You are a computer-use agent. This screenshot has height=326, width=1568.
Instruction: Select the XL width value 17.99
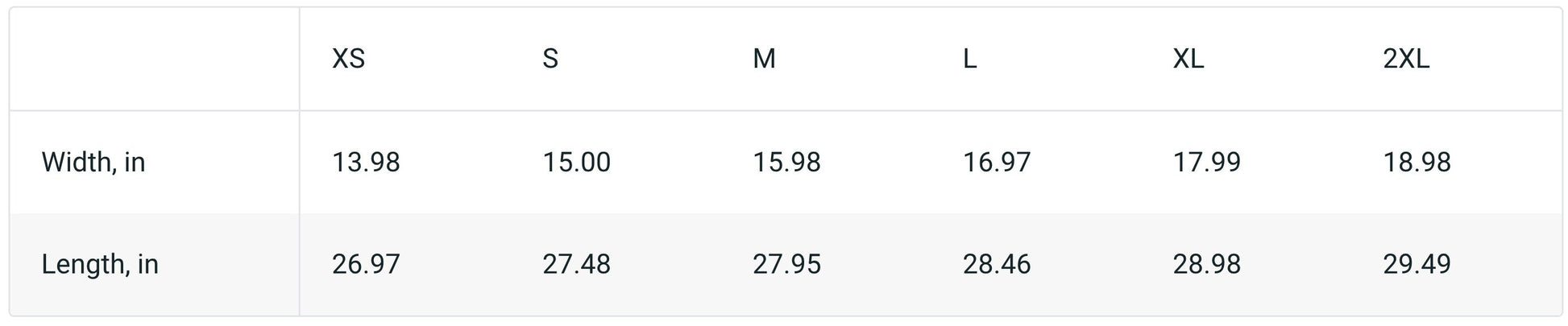(1206, 163)
